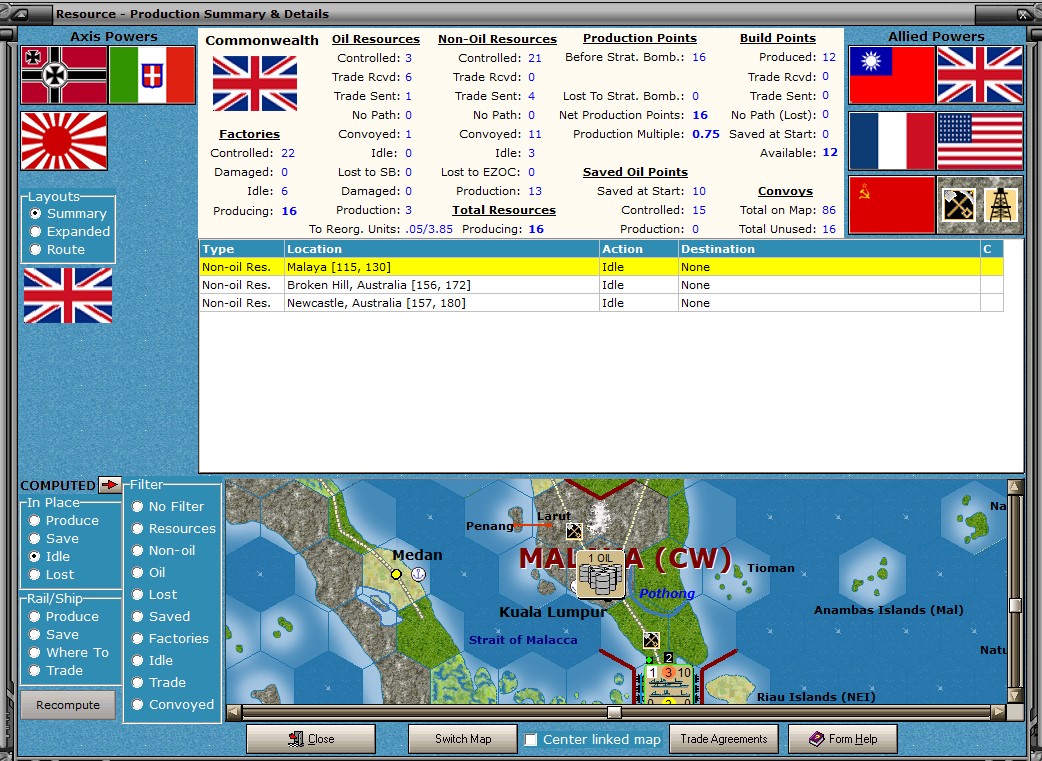Image resolution: width=1042 pixels, height=761 pixels.
Task: Choose the Expanded layout option
Action: point(70,231)
